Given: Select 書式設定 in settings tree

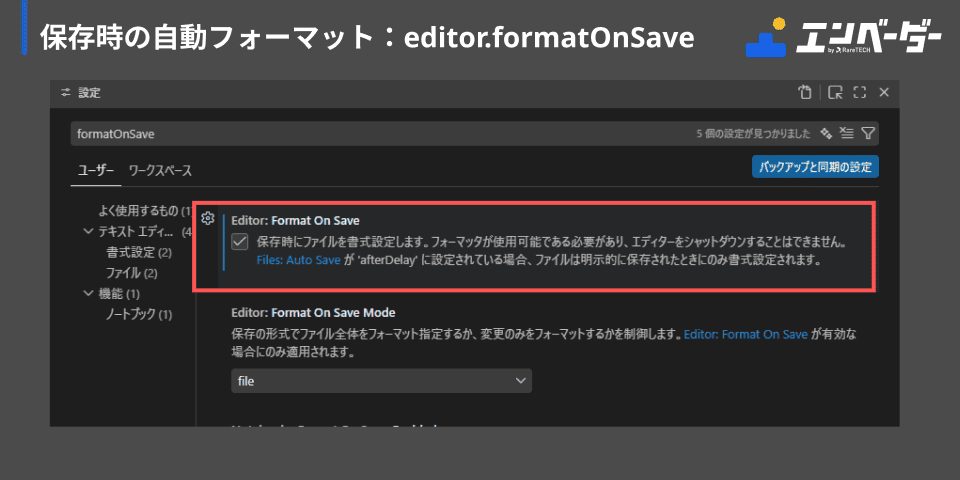Looking at the screenshot, I should 139,252.
